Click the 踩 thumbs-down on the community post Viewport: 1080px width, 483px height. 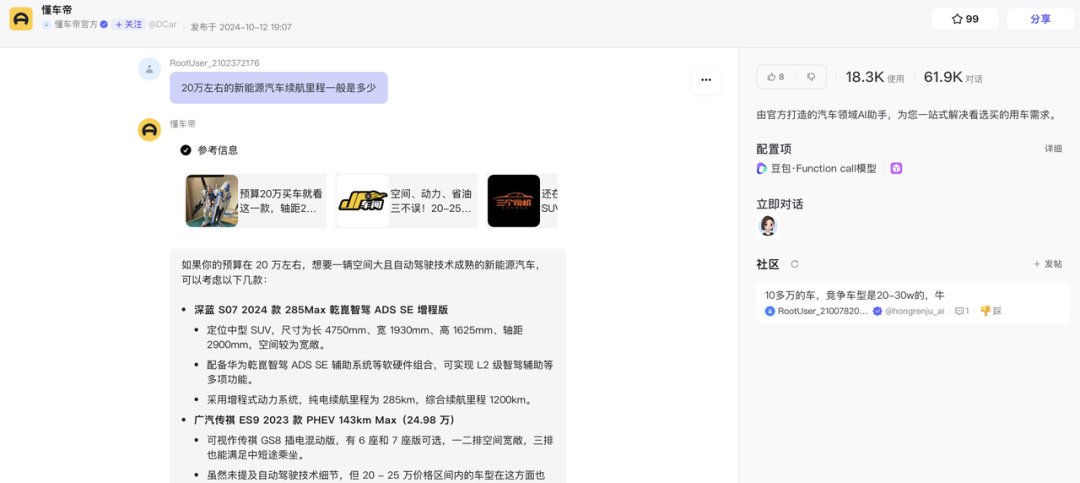coord(990,311)
